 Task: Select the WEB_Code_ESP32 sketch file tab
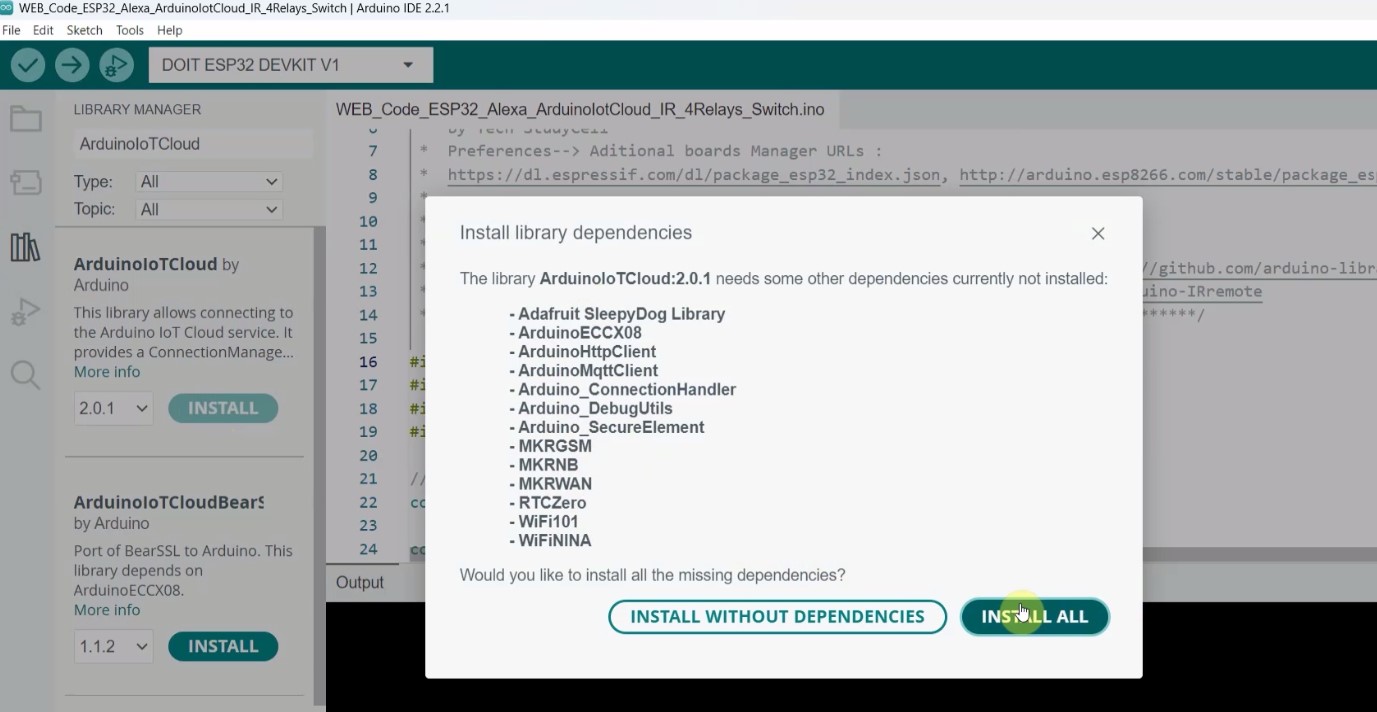580,110
